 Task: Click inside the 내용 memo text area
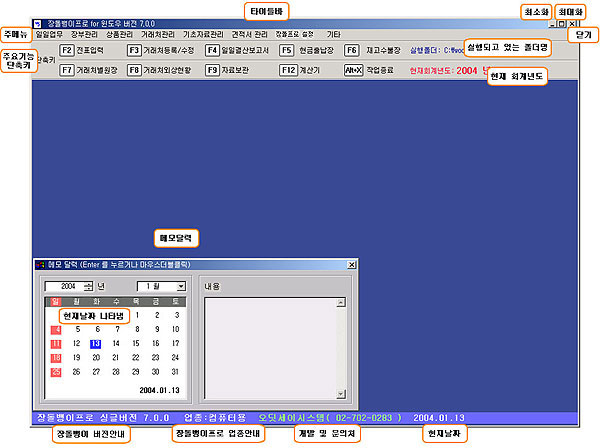click(x=271, y=348)
